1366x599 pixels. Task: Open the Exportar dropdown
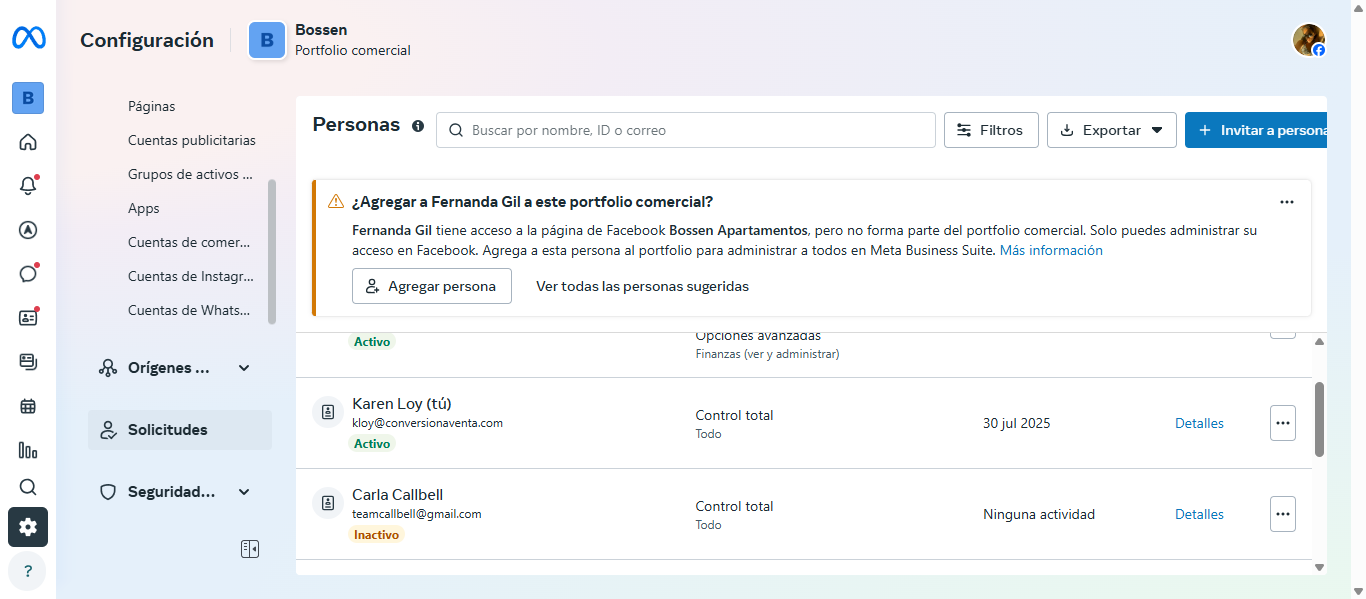[1111, 130]
